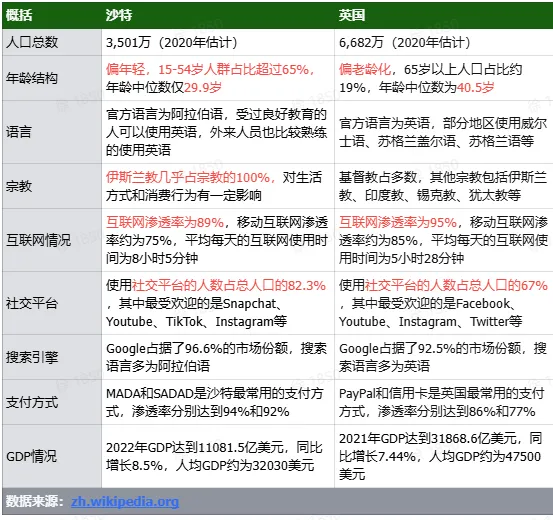Click the 伊斯兰教几乎占宗教的100% cell

(x=218, y=186)
